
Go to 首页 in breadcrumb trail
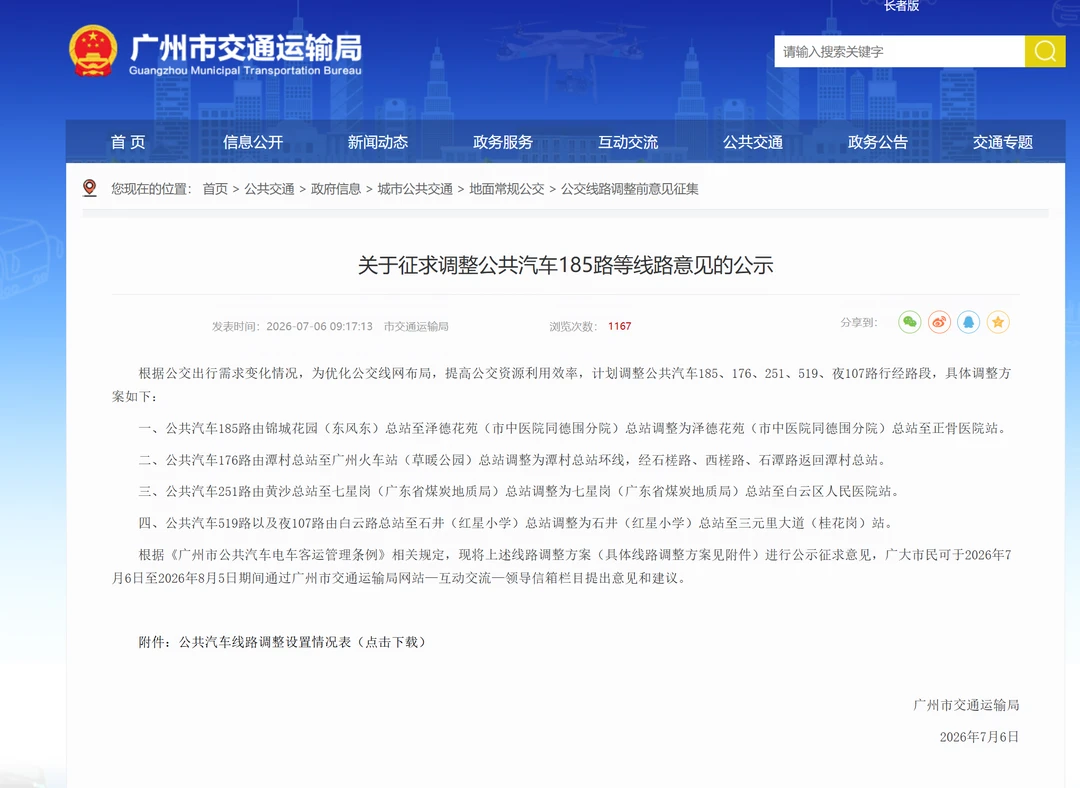tap(215, 189)
